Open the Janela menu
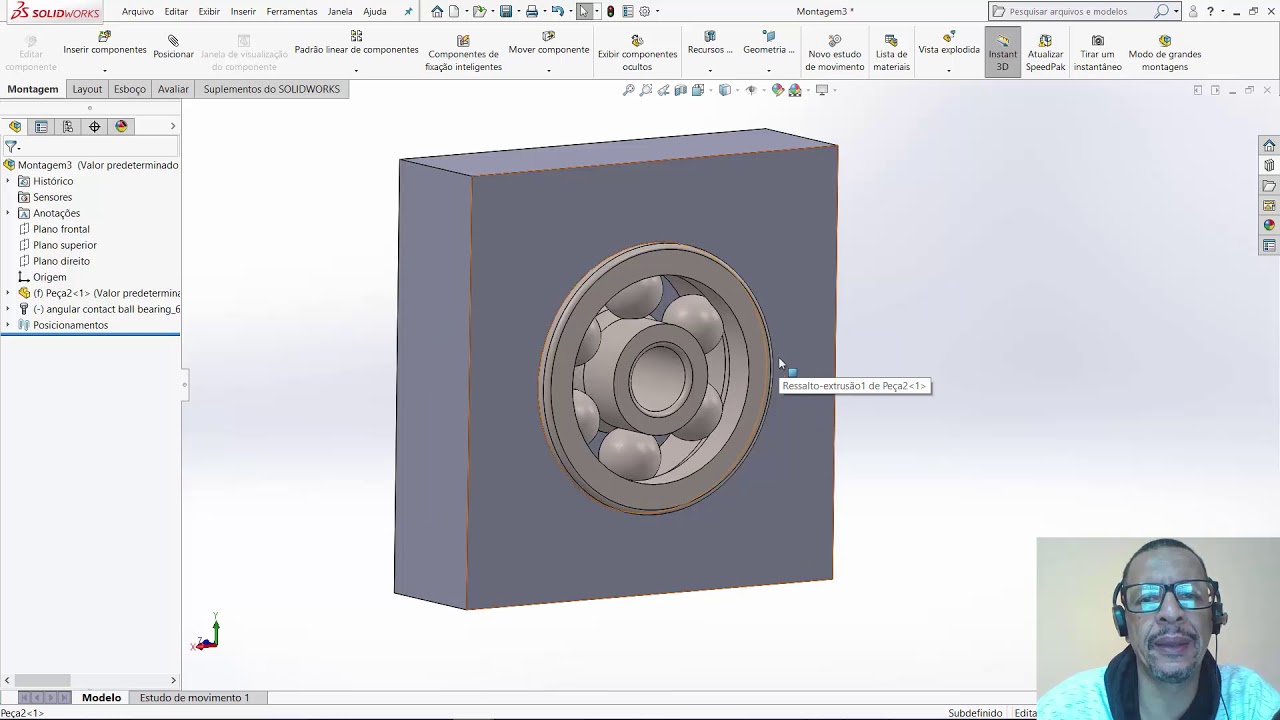Screen dimensions: 1280x720 pos(340,11)
